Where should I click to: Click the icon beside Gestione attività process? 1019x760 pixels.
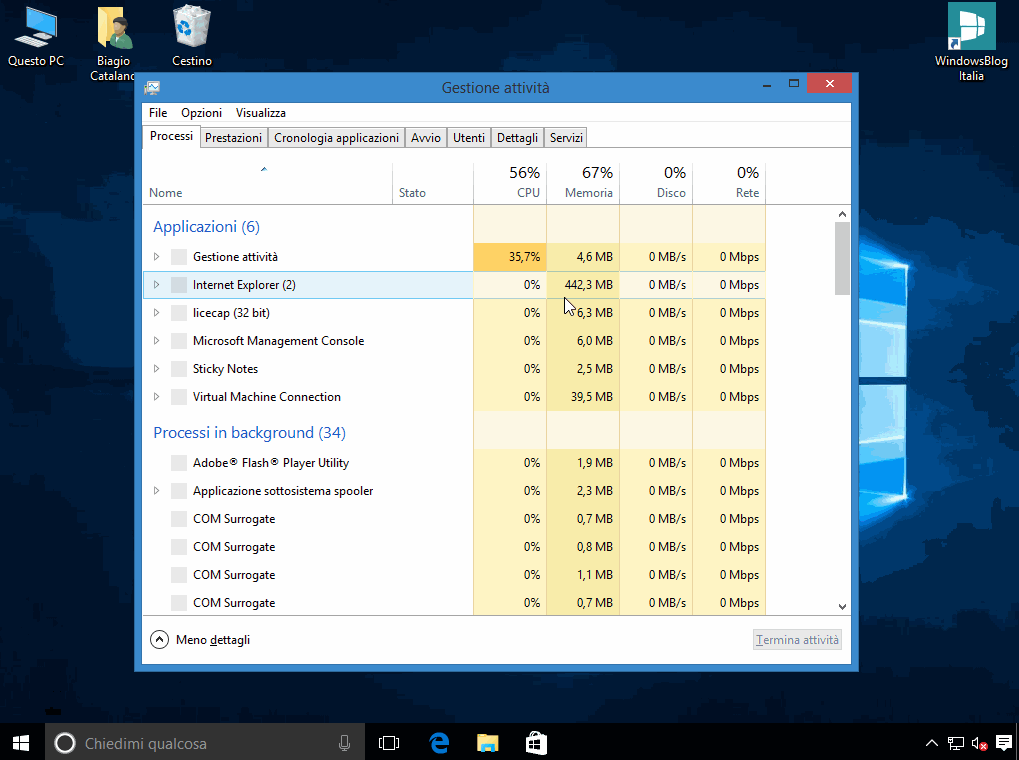(179, 257)
